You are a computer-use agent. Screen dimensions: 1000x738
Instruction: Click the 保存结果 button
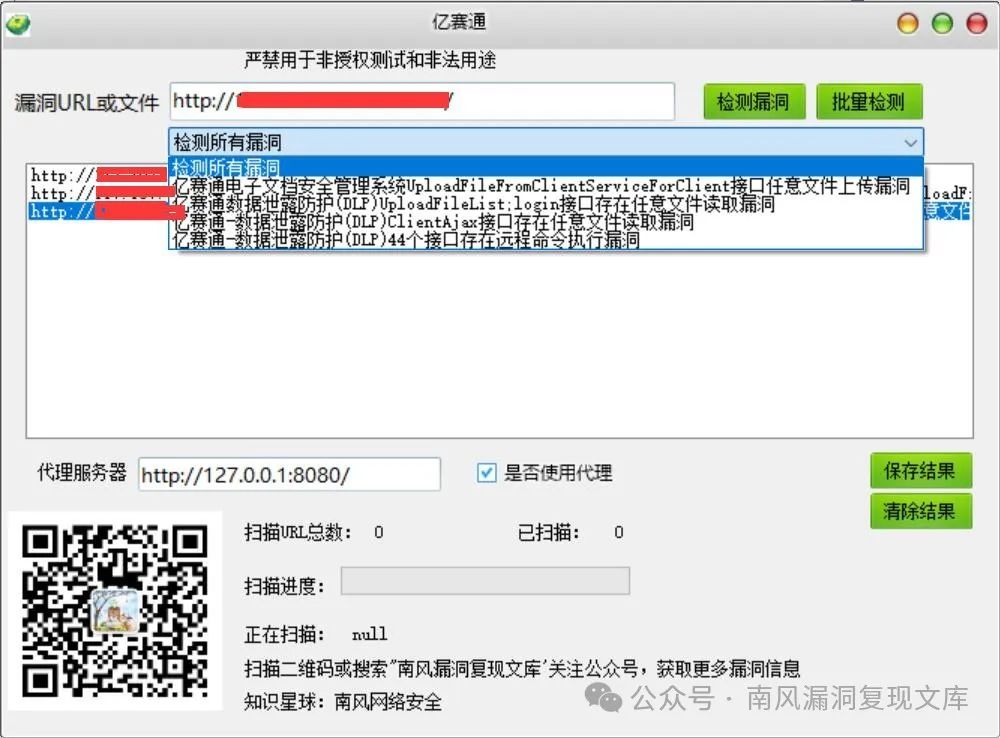921,471
